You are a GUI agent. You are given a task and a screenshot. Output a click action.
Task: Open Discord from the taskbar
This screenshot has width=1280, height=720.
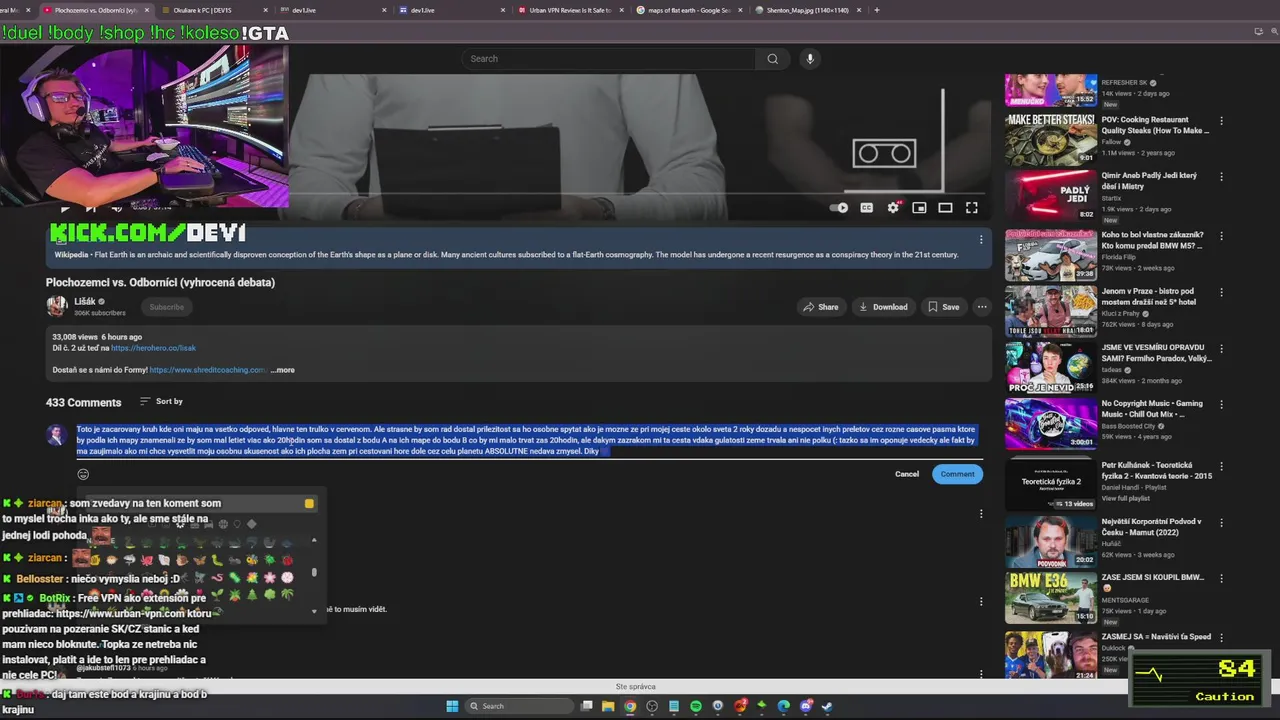(806, 706)
